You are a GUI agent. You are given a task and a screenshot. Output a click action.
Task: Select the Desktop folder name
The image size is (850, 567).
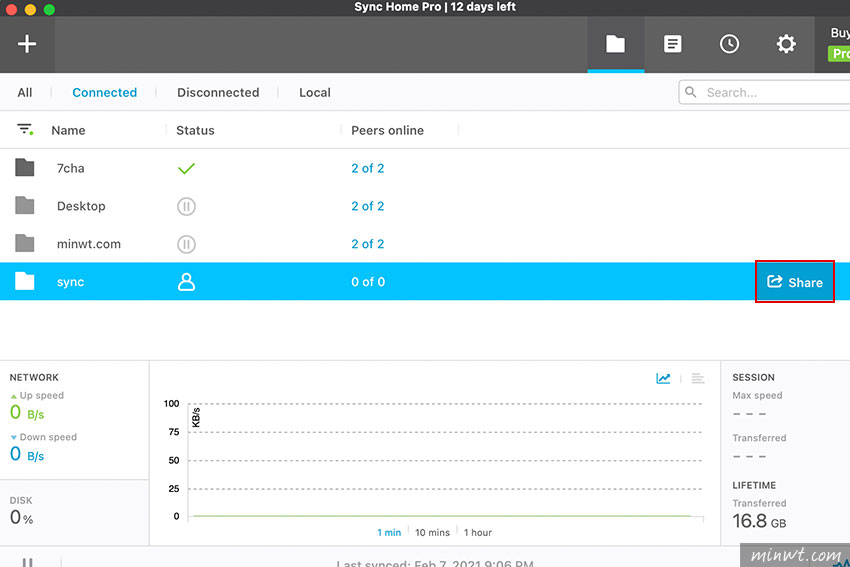tap(81, 207)
